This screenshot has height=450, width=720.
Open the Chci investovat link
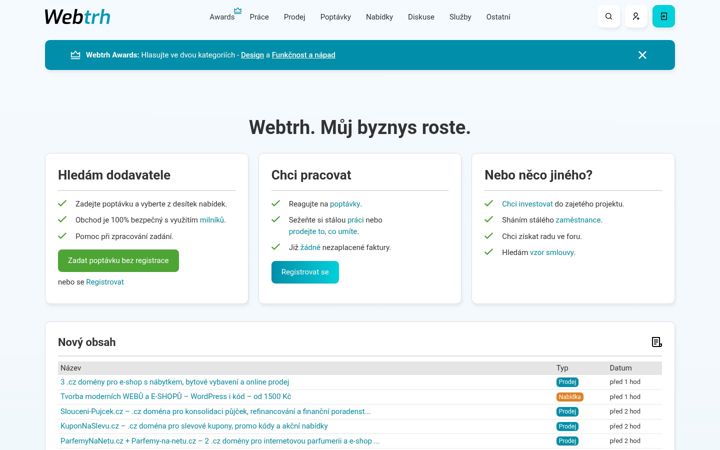(x=527, y=204)
